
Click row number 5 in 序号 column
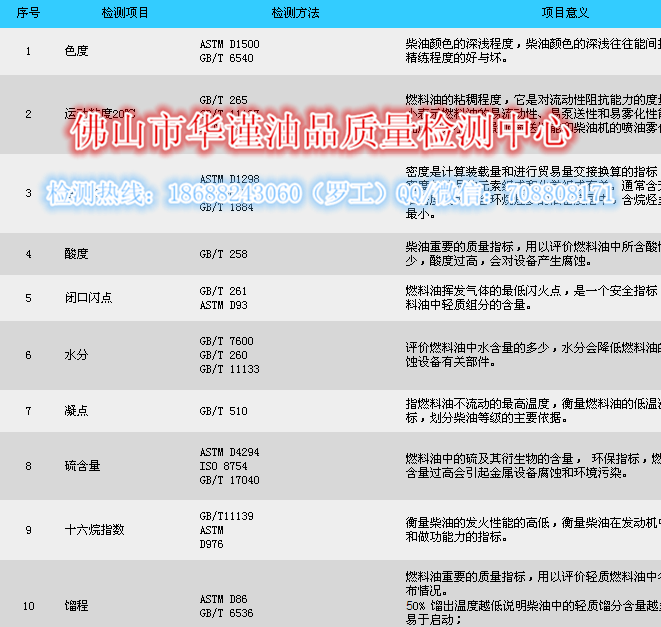28,298
